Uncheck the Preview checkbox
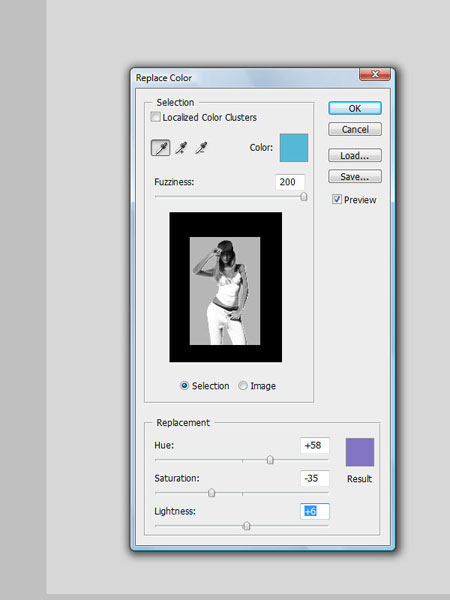The image size is (450, 600). click(337, 199)
